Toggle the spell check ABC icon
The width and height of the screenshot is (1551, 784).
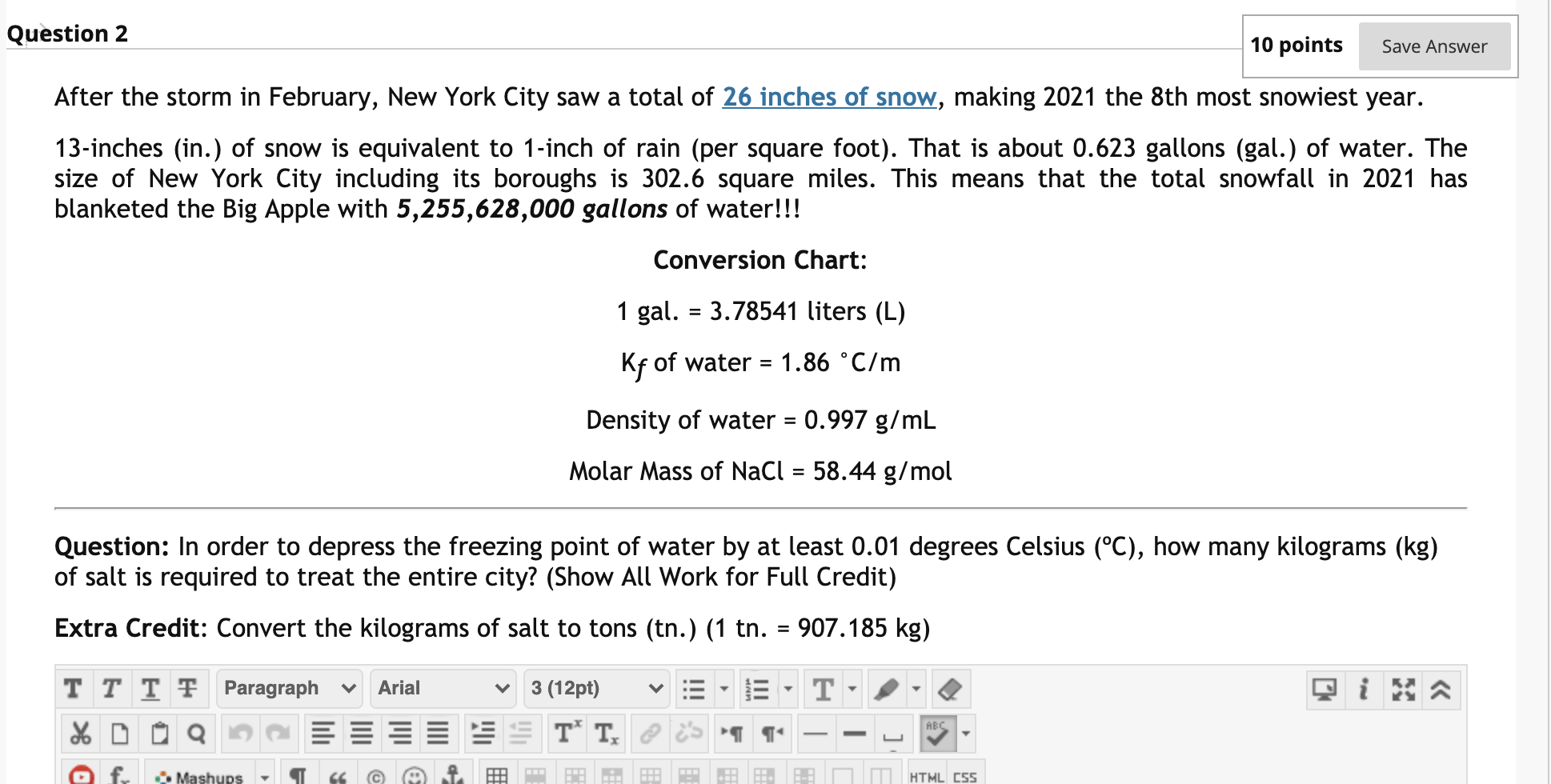937,733
